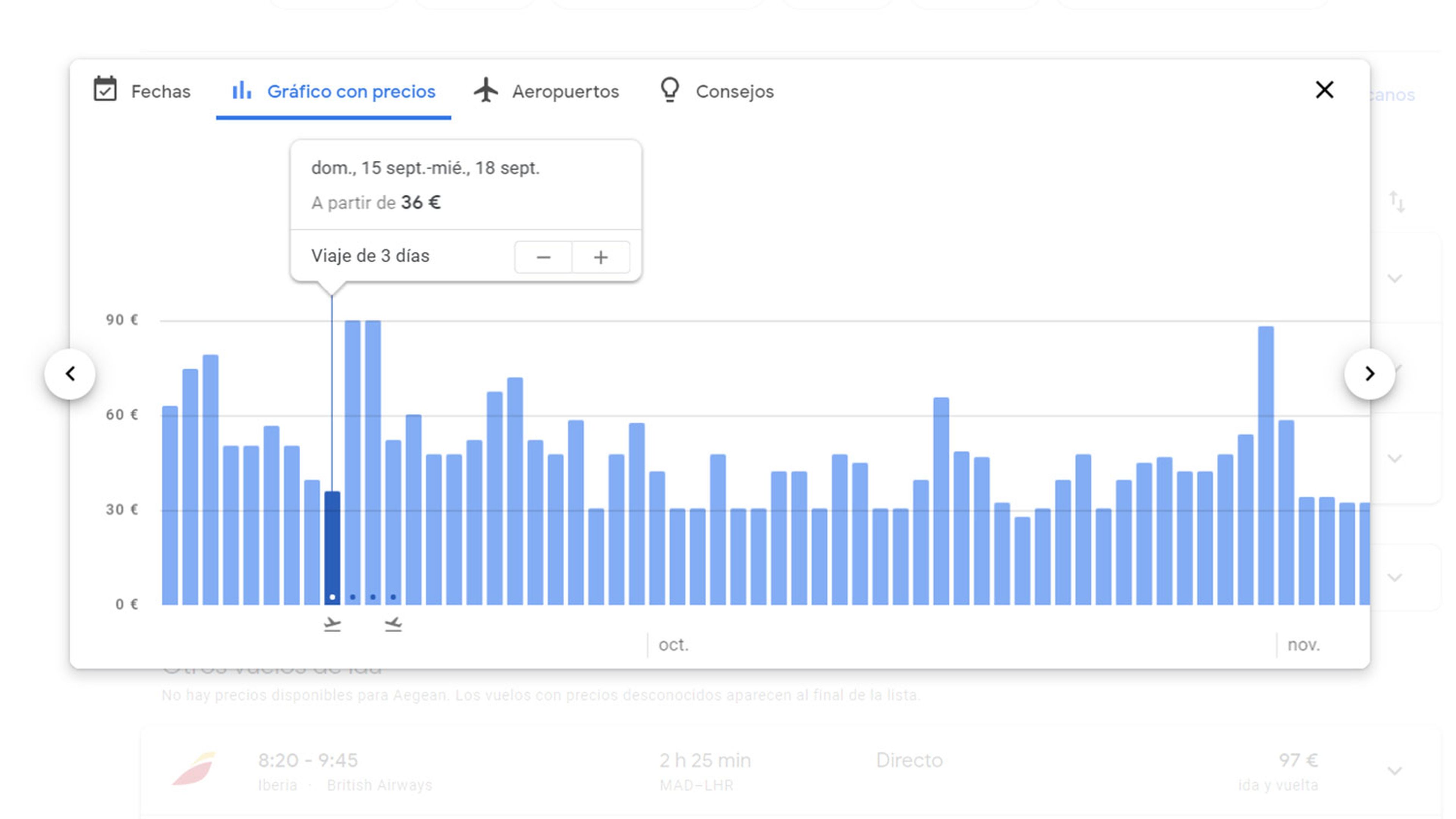The width and height of the screenshot is (1456, 819).
Task: Decrease trip length with minus button
Action: click(543, 258)
